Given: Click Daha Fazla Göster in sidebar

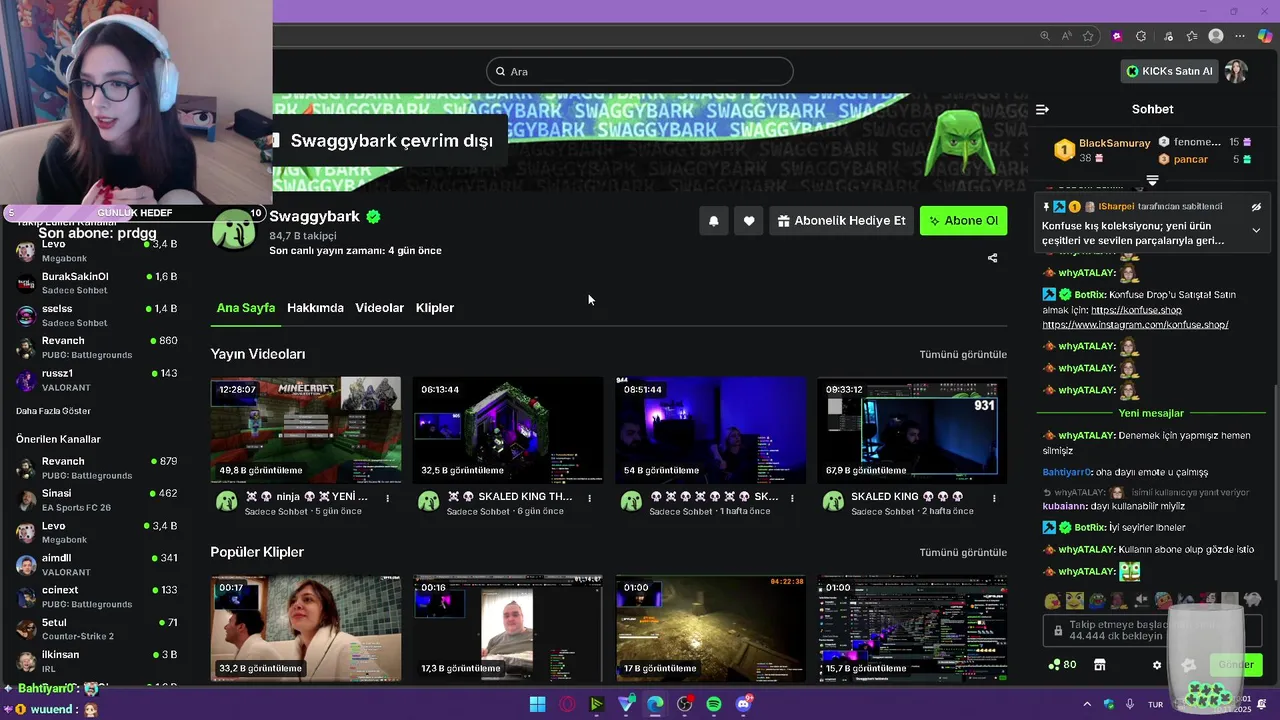Looking at the screenshot, I should click(53, 411).
